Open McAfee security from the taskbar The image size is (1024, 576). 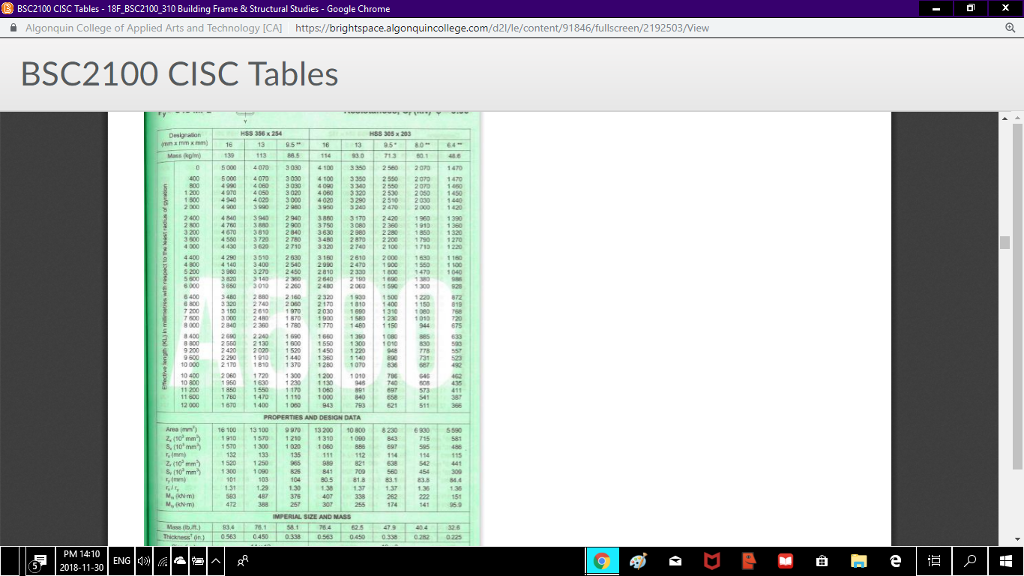[x=712, y=561]
